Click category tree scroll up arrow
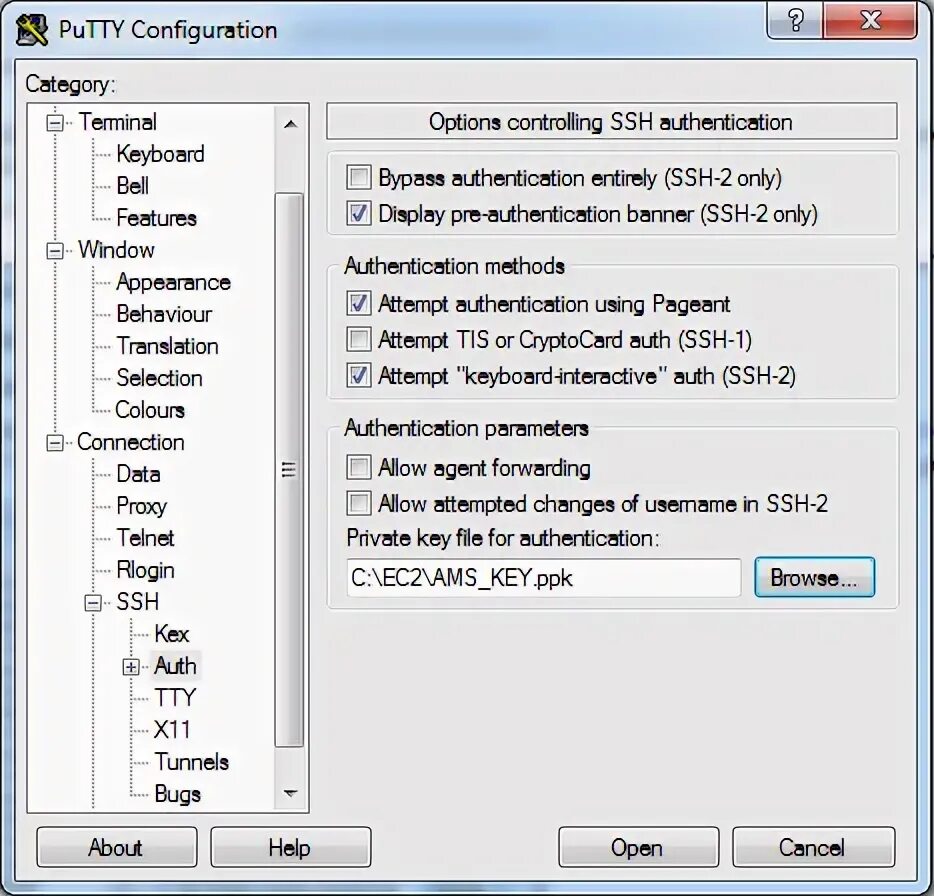This screenshot has height=896, width=934. (290, 125)
